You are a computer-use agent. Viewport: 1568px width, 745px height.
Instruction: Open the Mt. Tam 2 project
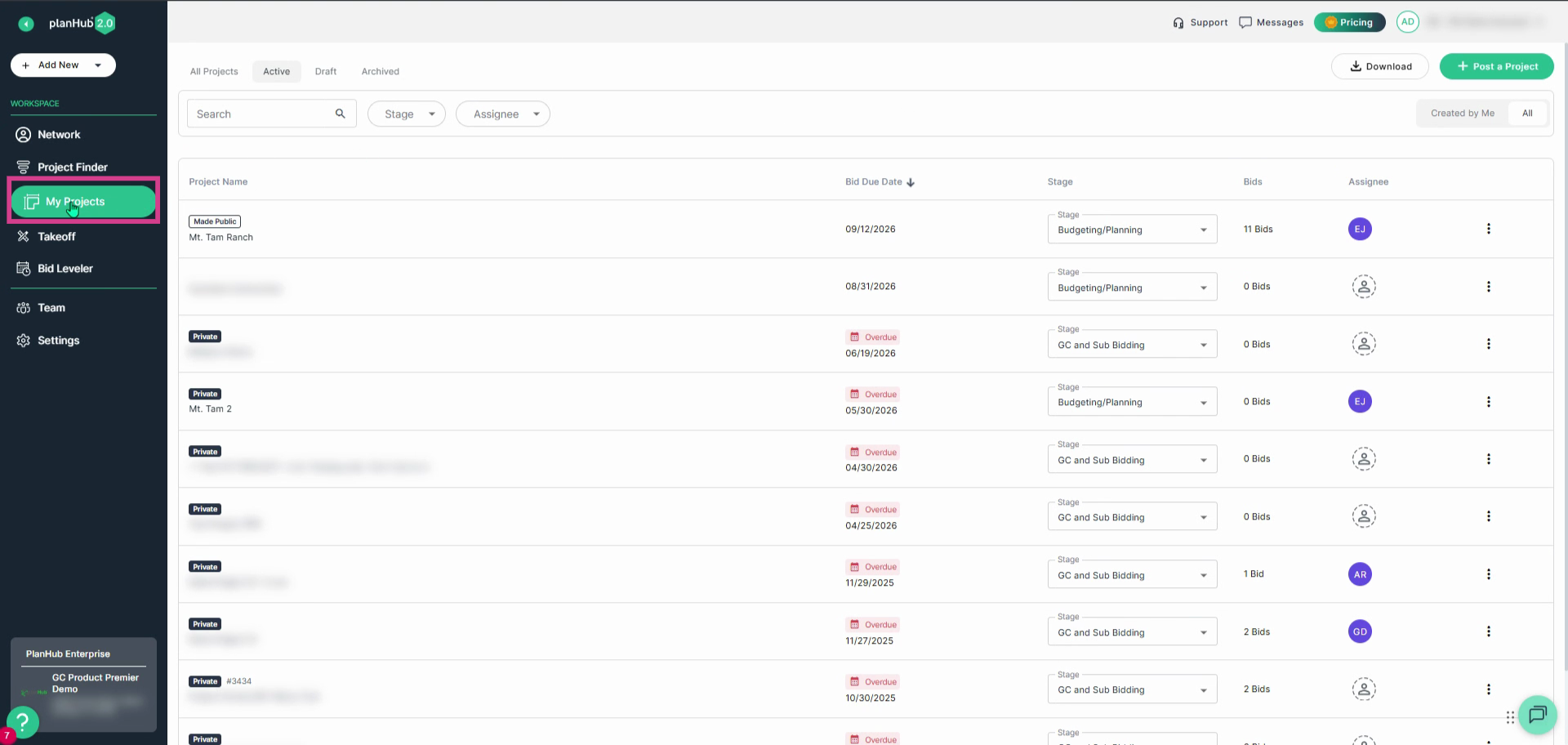[x=211, y=409]
